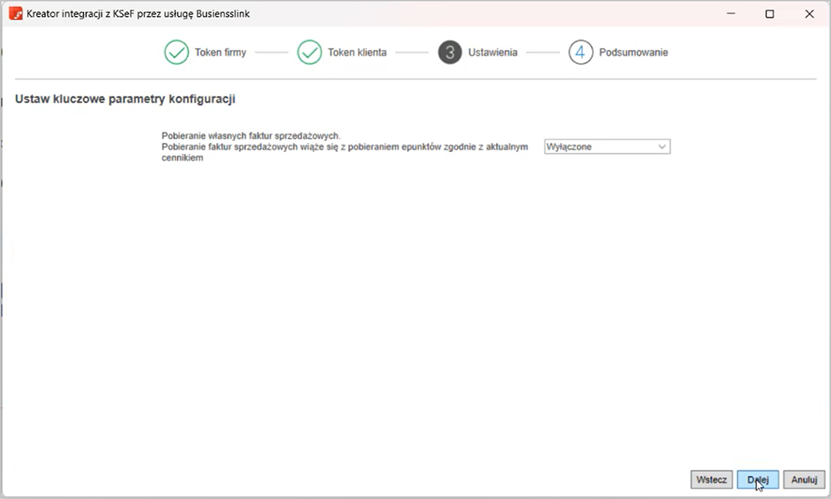Cancel the wizard with the Anuluj button
Image resolution: width=831 pixels, height=499 pixels.
point(804,480)
